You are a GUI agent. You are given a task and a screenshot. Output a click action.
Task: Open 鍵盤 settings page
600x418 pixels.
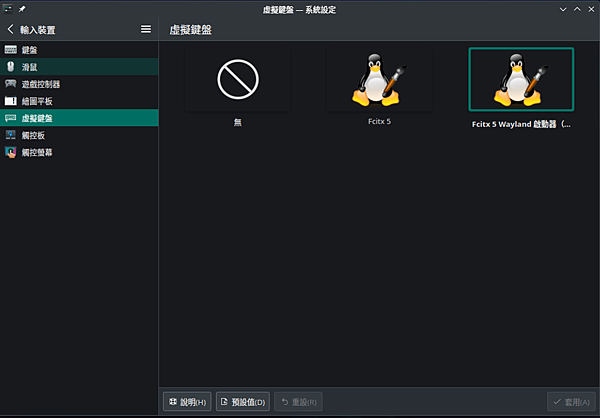(x=79, y=50)
